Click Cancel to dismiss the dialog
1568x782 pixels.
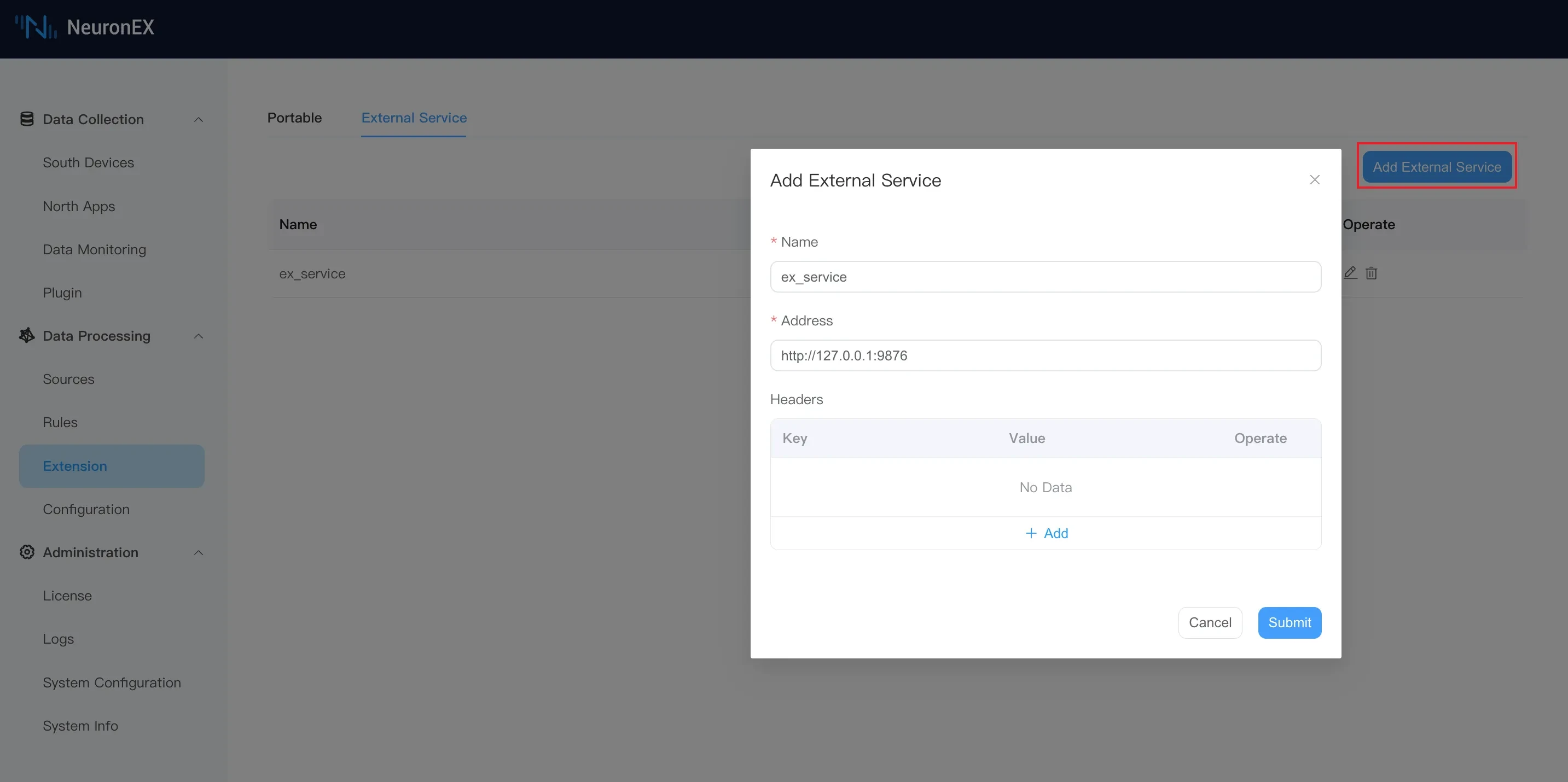click(x=1209, y=622)
